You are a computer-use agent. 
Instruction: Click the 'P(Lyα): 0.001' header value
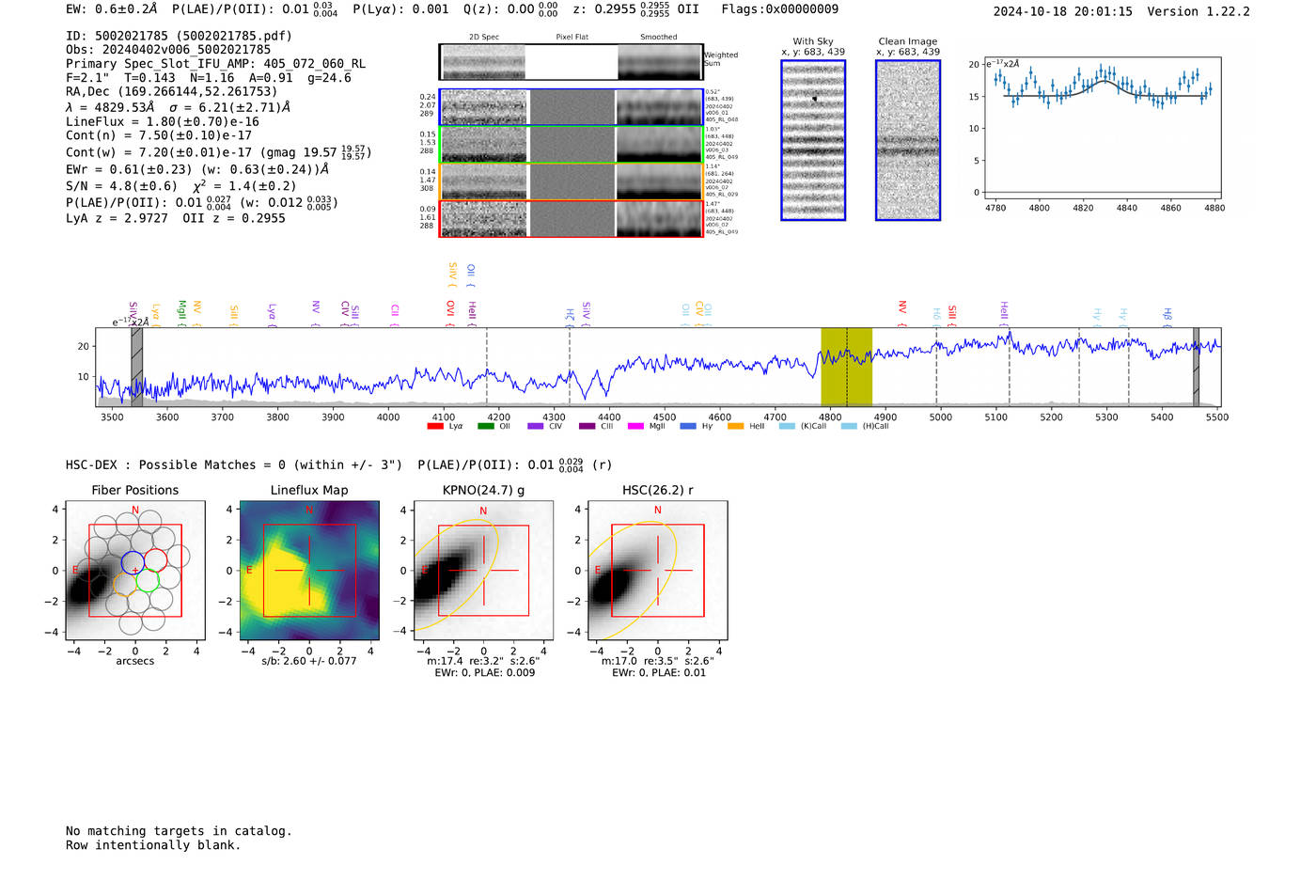coord(400,9)
